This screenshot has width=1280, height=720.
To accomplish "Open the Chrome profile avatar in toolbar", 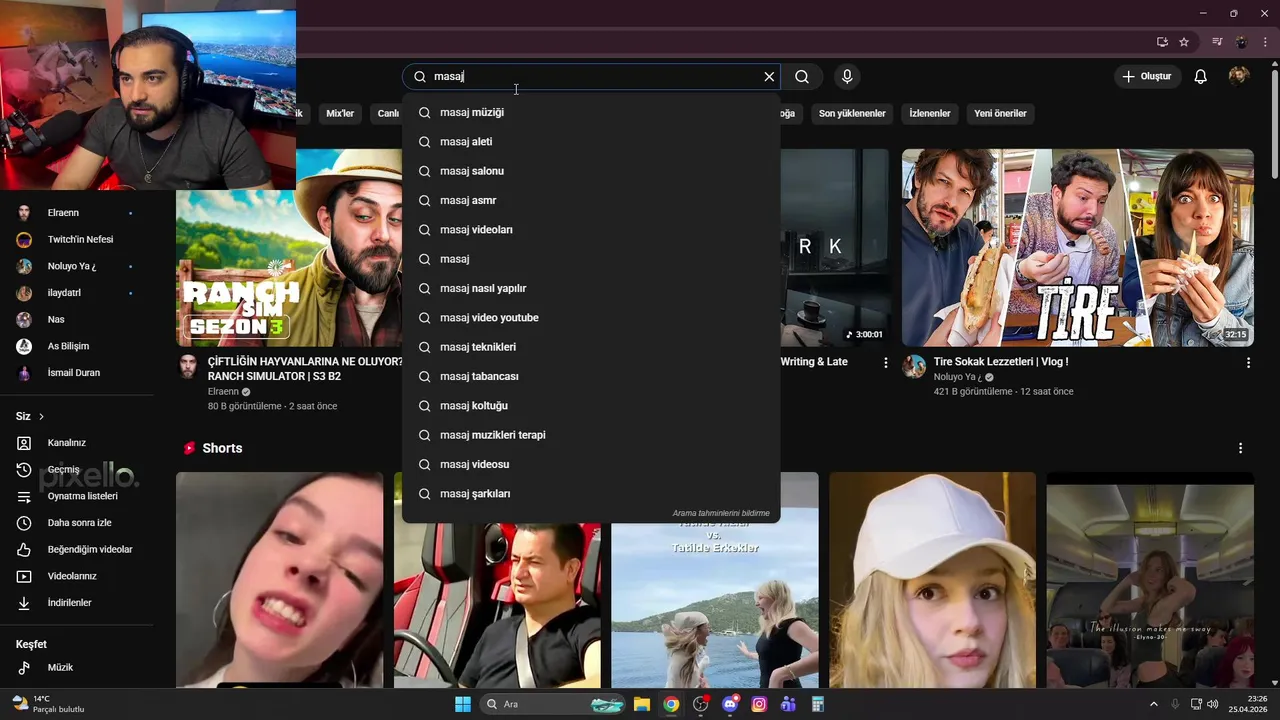I will click(1242, 42).
